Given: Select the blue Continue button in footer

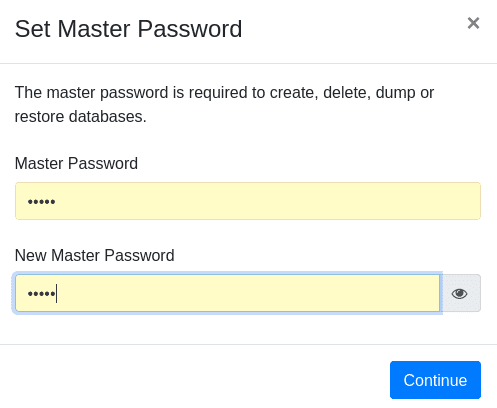Looking at the screenshot, I should pos(435,380).
